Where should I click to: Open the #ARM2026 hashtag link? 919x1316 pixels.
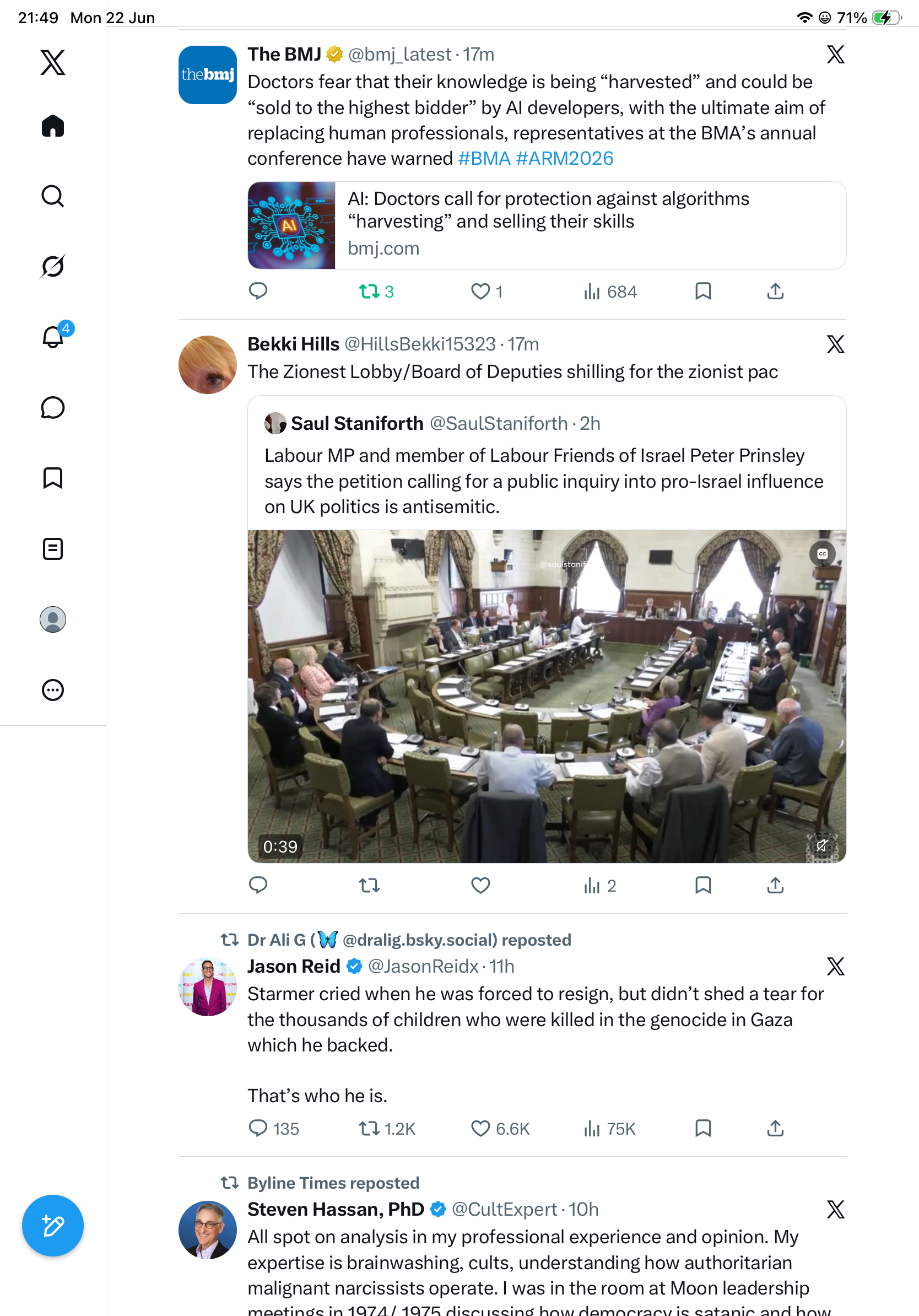click(x=564, y=158)
